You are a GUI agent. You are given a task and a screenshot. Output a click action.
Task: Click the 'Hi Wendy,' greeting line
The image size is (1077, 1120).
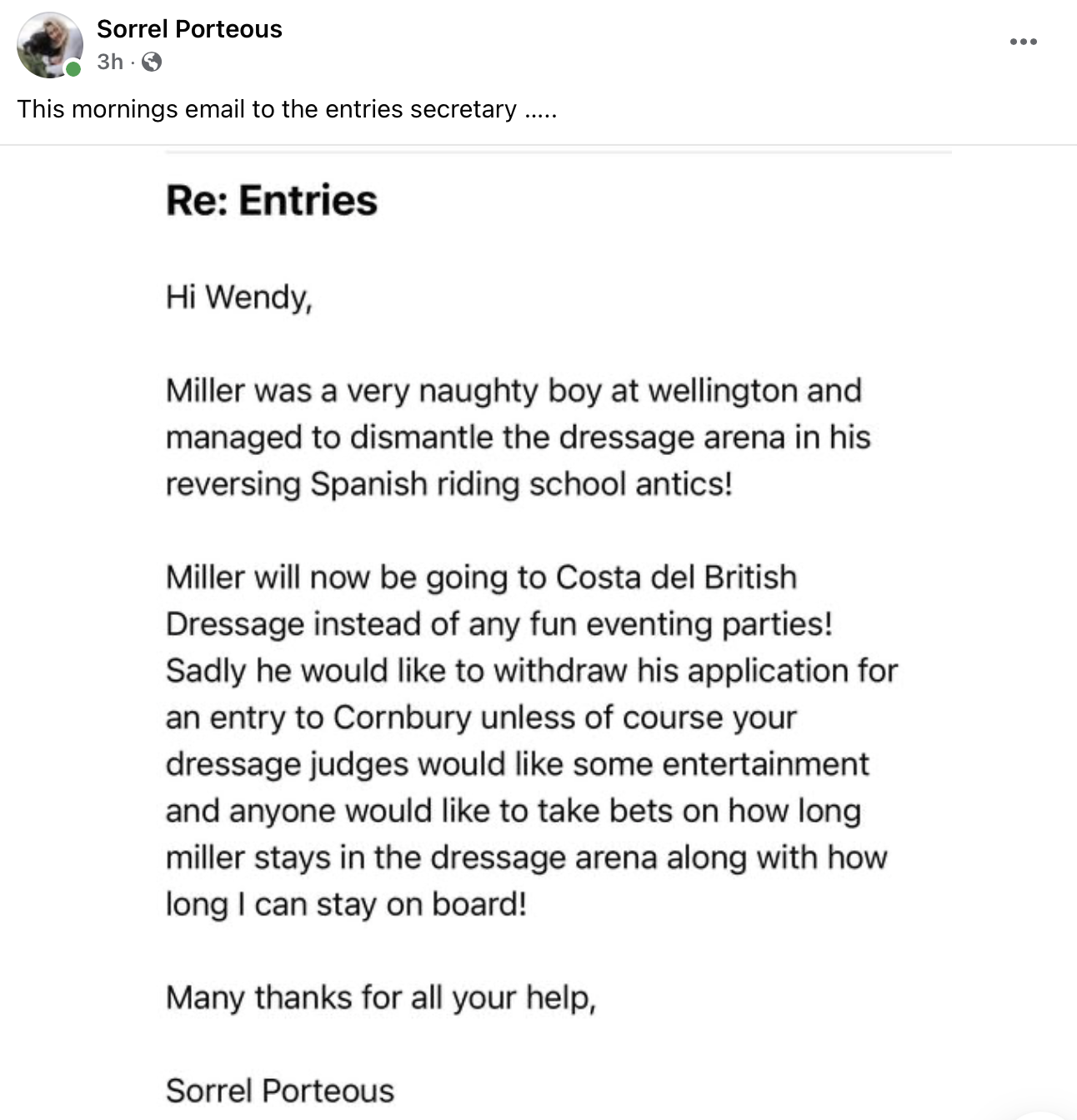pyautogui.click(x=239, y=297)
